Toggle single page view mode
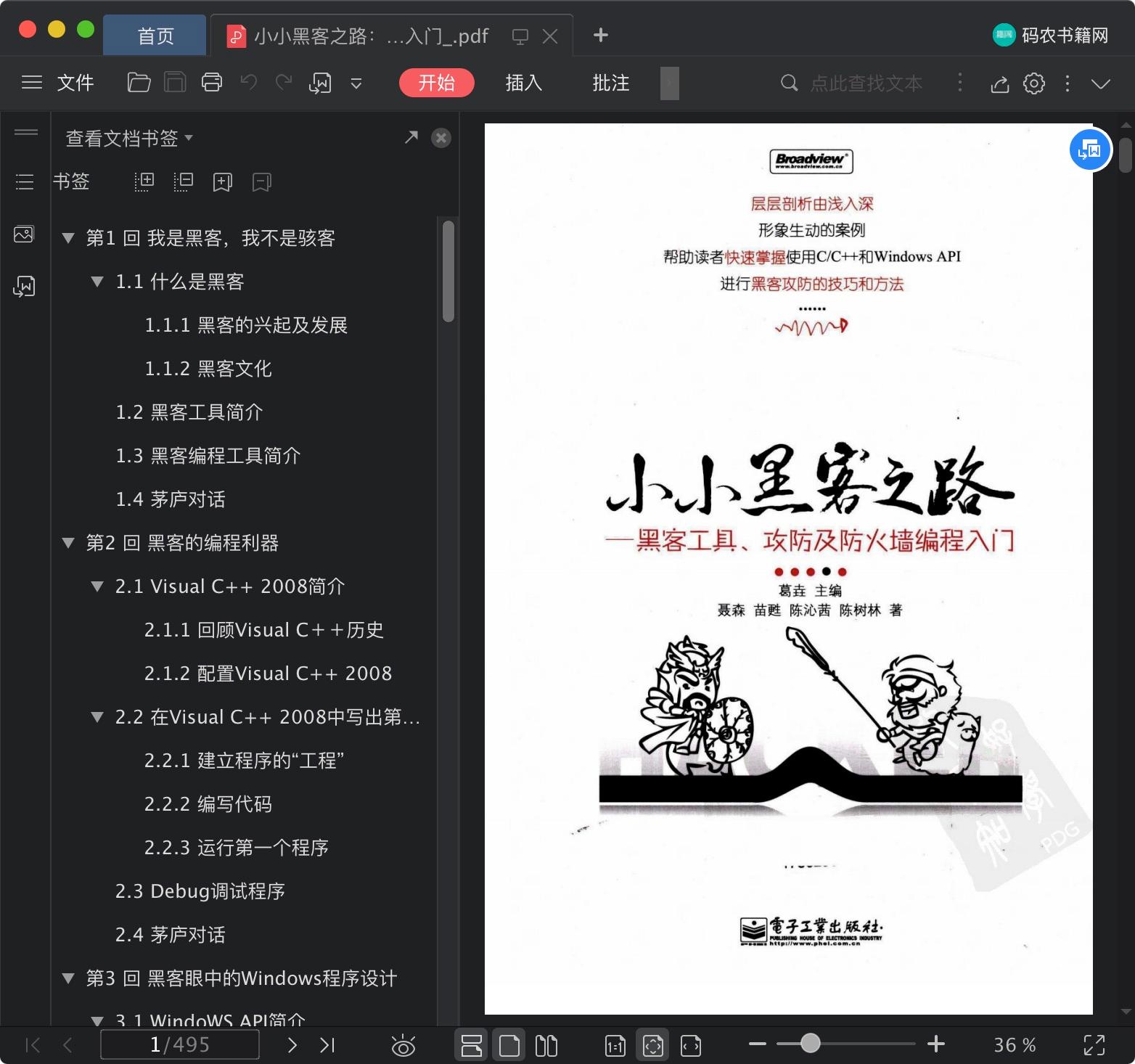This screenshot has height=1064, width=1135. (509, 1045)
